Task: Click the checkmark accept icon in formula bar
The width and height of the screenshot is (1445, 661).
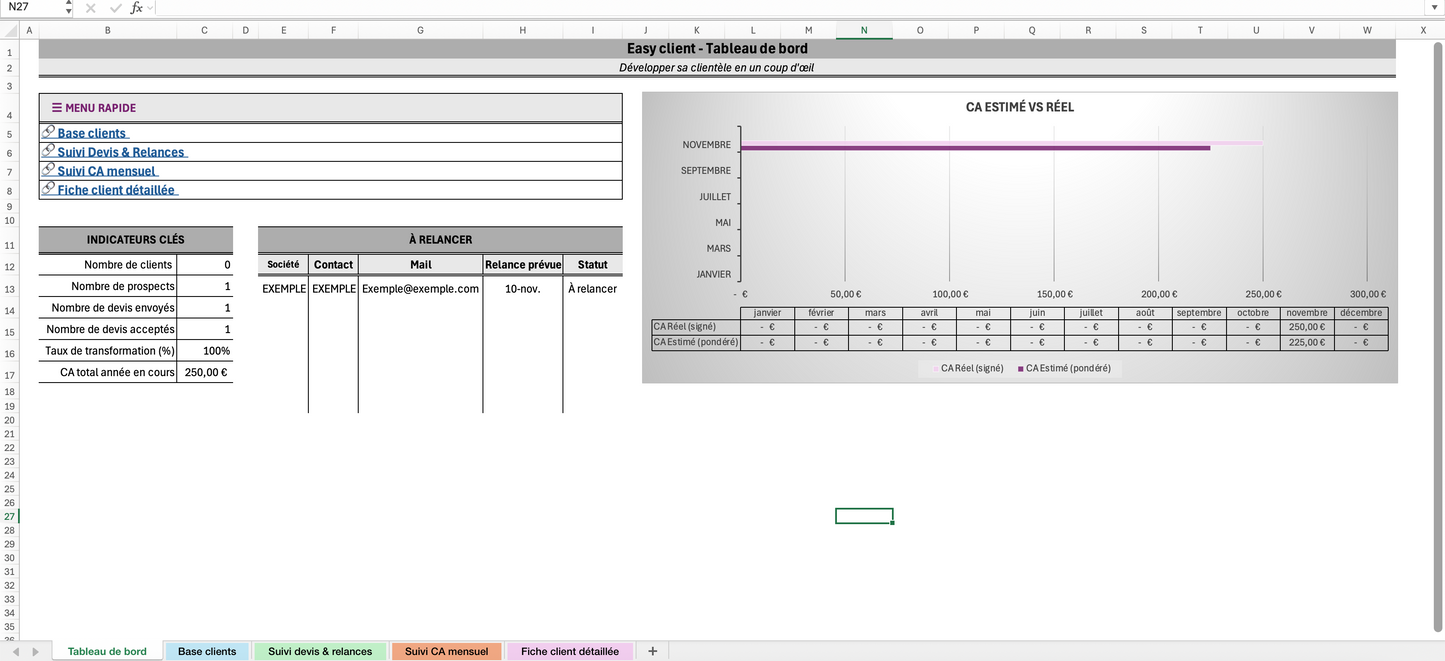Action: (114, 7)
